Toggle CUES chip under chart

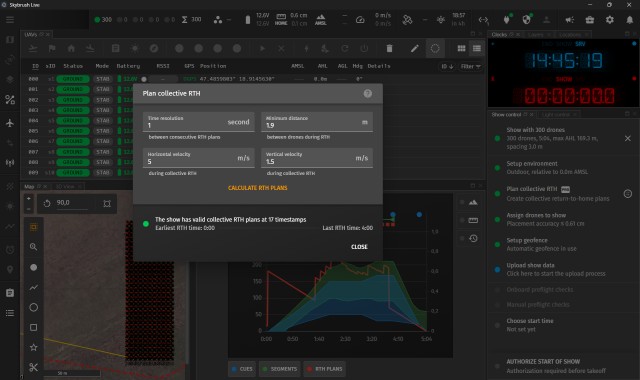(242, 369)
